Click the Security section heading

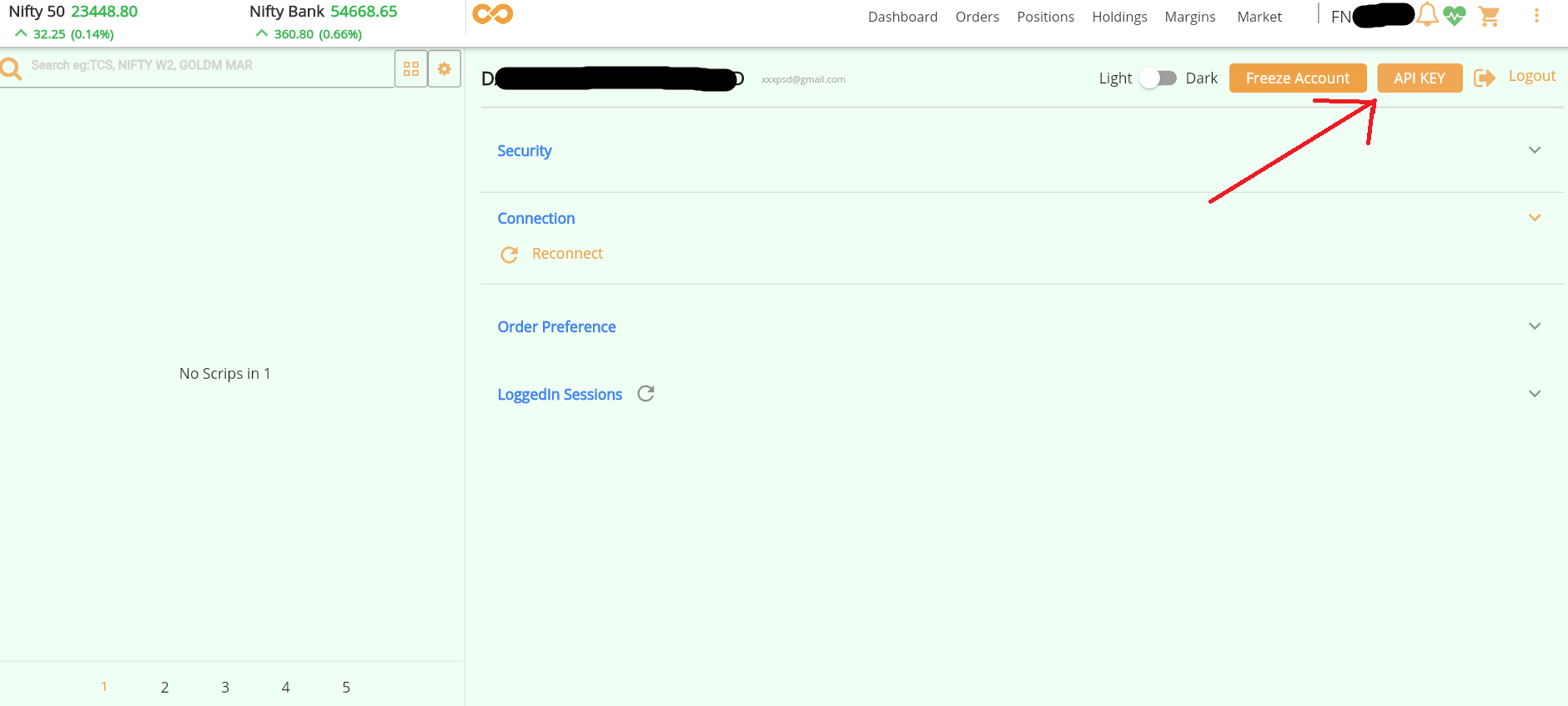point(525,151)
